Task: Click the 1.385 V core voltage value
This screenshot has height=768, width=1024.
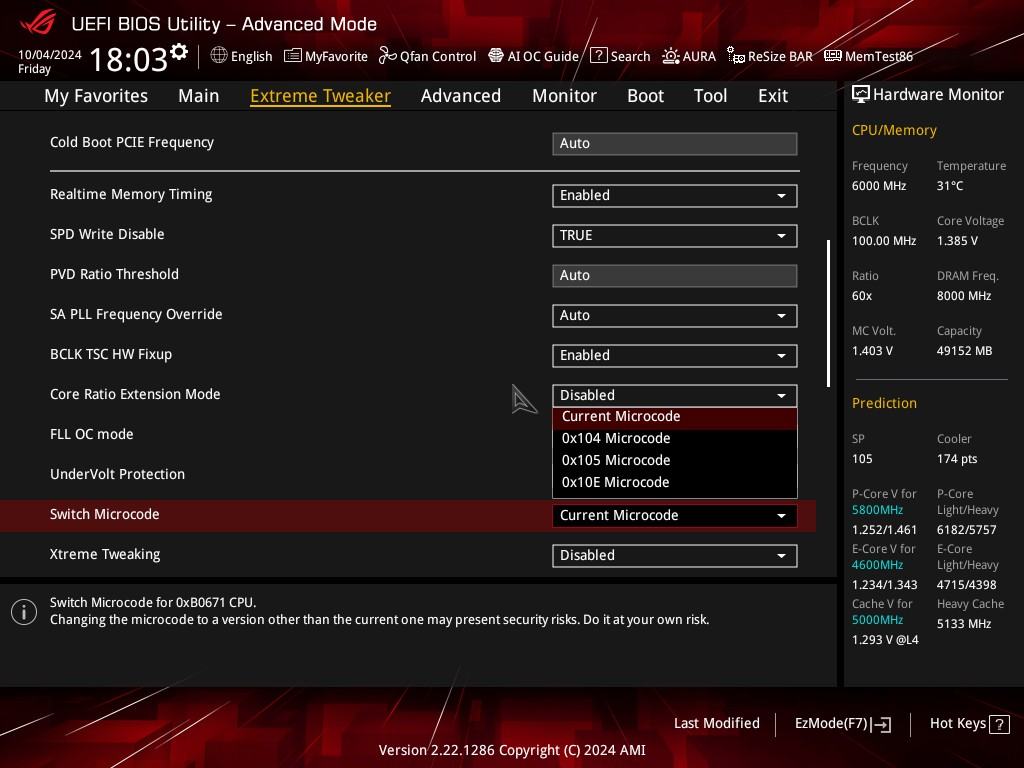Action: [x=957, y=241]
